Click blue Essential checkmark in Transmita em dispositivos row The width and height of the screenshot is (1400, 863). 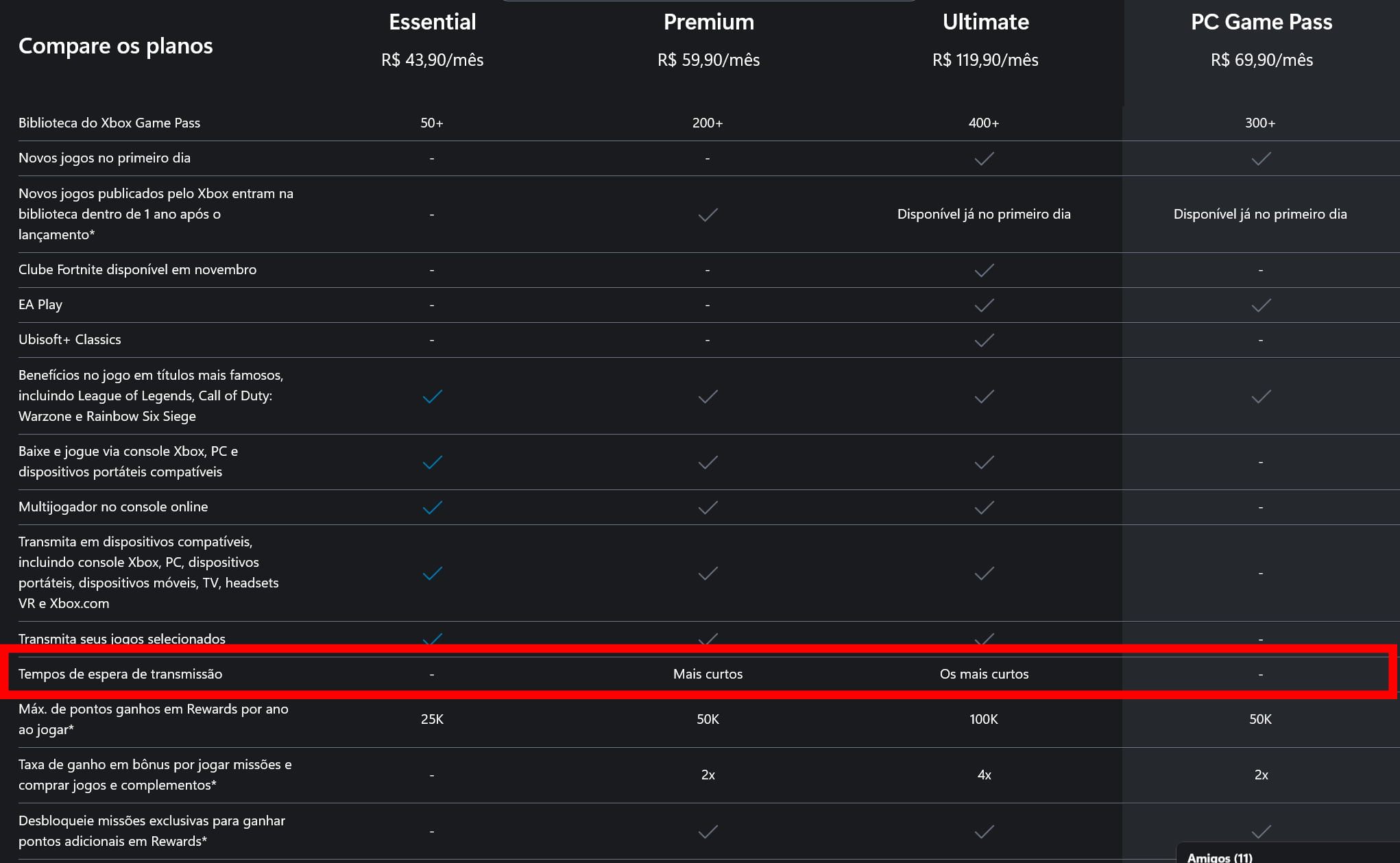pyautogui.click(x=432, y=573)
